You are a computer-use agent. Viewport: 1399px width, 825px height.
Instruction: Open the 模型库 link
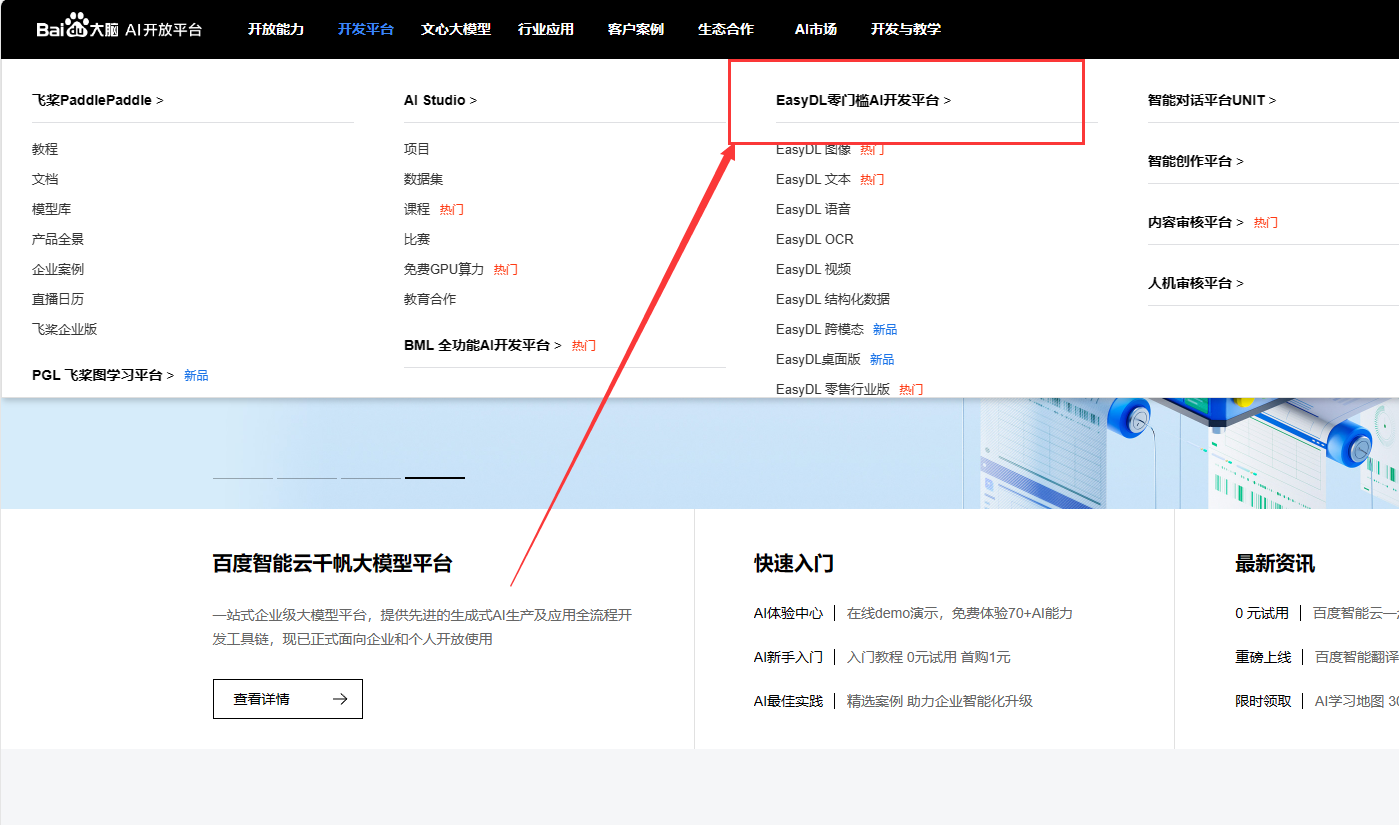[x=52, y=209]
